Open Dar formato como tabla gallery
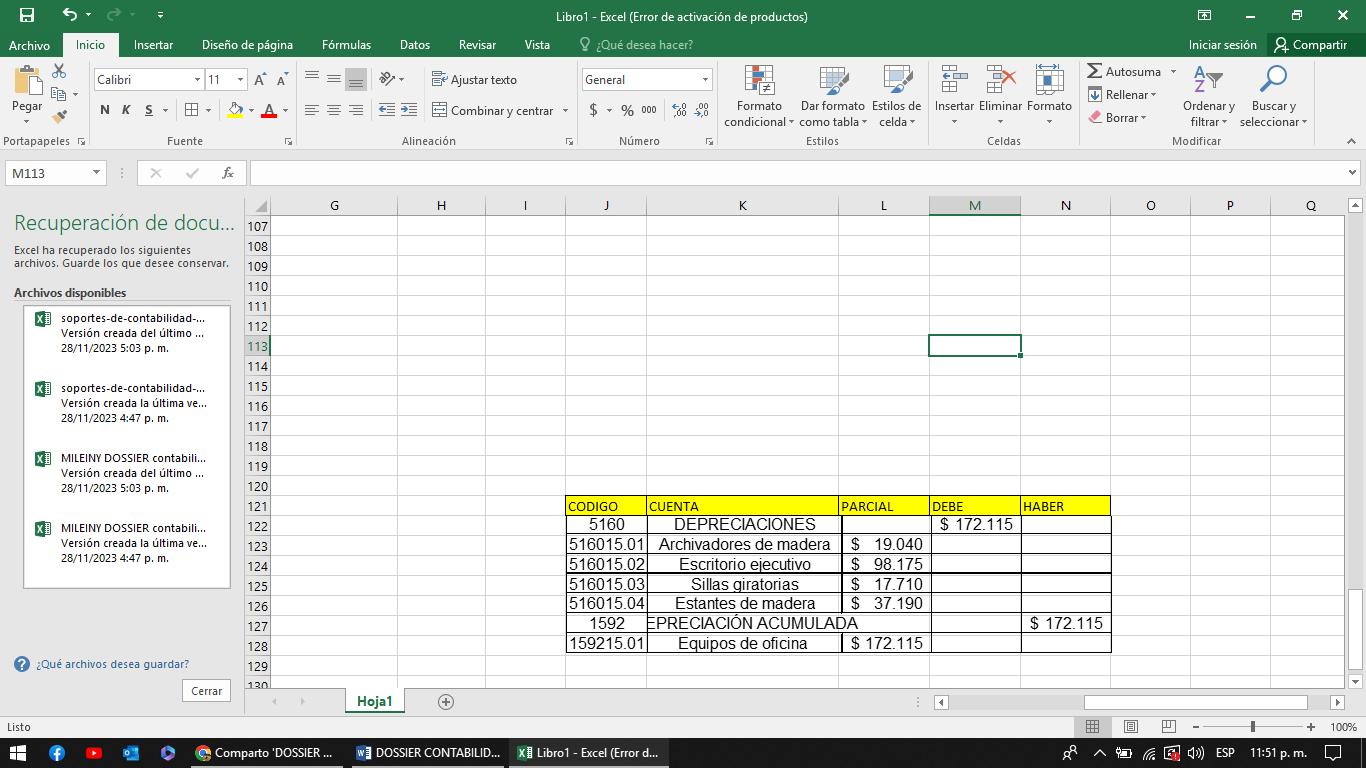 coord(832,96)
